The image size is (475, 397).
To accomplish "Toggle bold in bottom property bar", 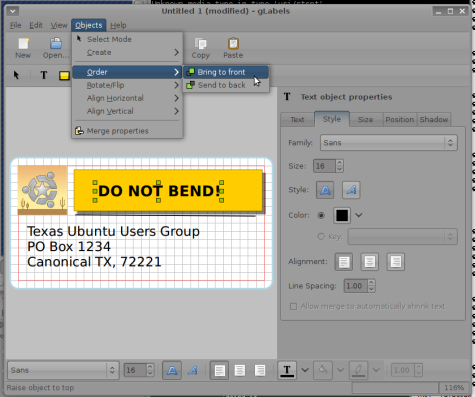I will click(x=172, y=370).
